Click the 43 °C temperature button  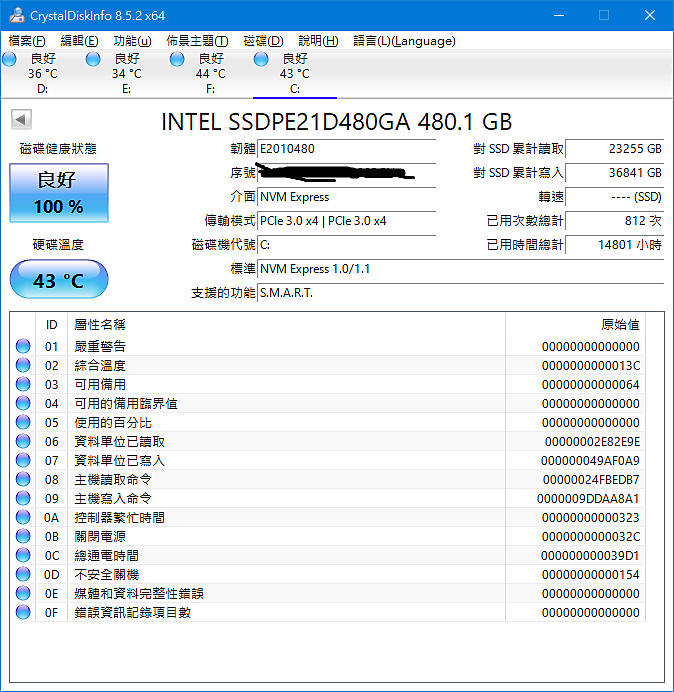point(59,279)
